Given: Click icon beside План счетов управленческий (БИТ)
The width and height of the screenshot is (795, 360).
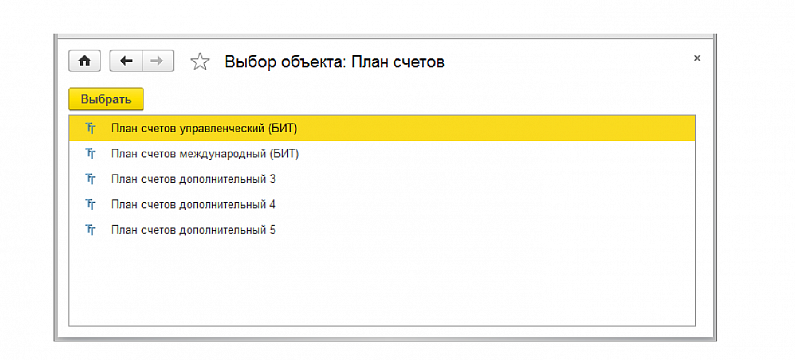Looking at the screenshot, I should [x=90, y=128].
